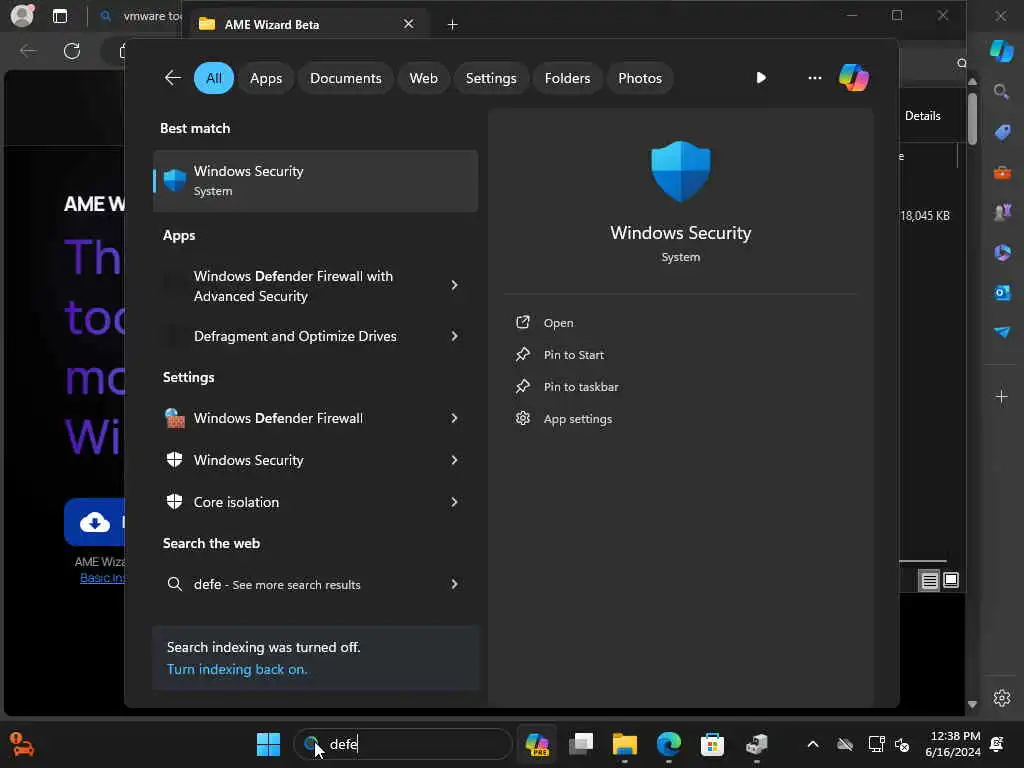
Task: Switch to the Settings filter tab
Action: pyautogui.click(x=490, y=78)
